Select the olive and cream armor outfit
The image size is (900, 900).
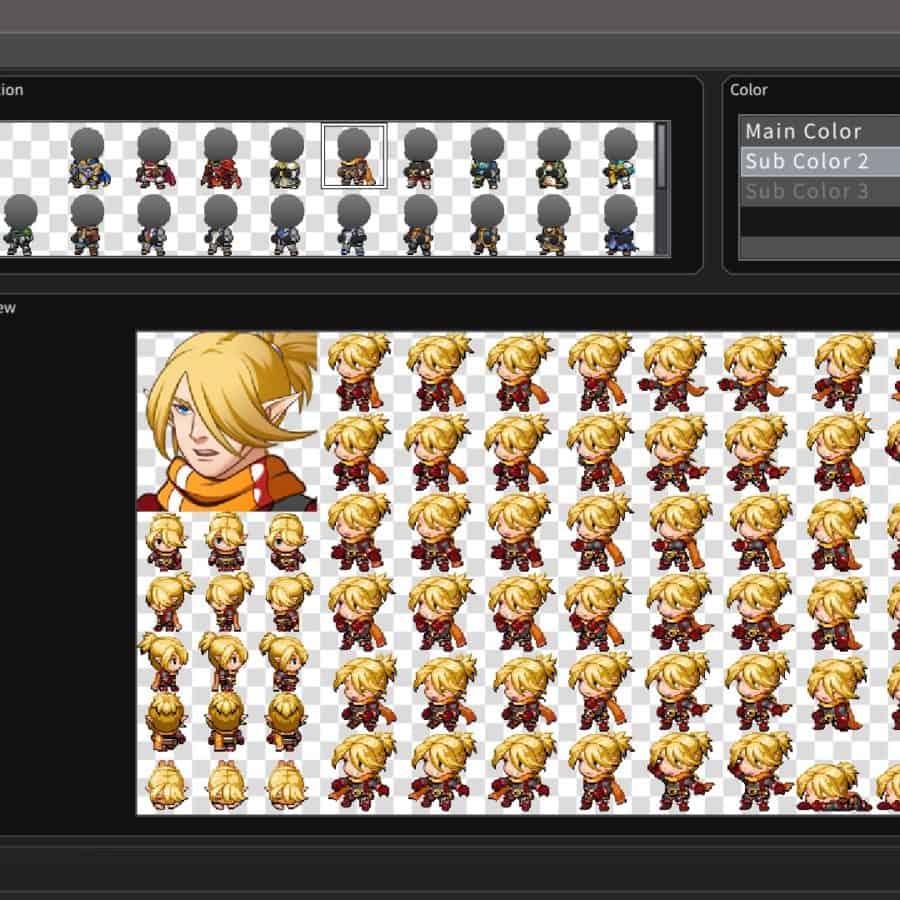click(x=286, y=159)
